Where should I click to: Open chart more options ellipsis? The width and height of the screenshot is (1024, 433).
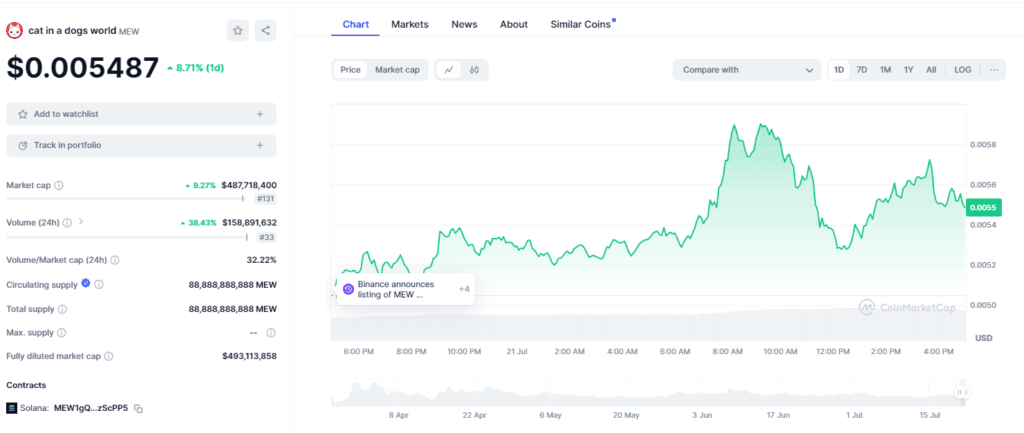pyautogui.click(x=994, y=70)
